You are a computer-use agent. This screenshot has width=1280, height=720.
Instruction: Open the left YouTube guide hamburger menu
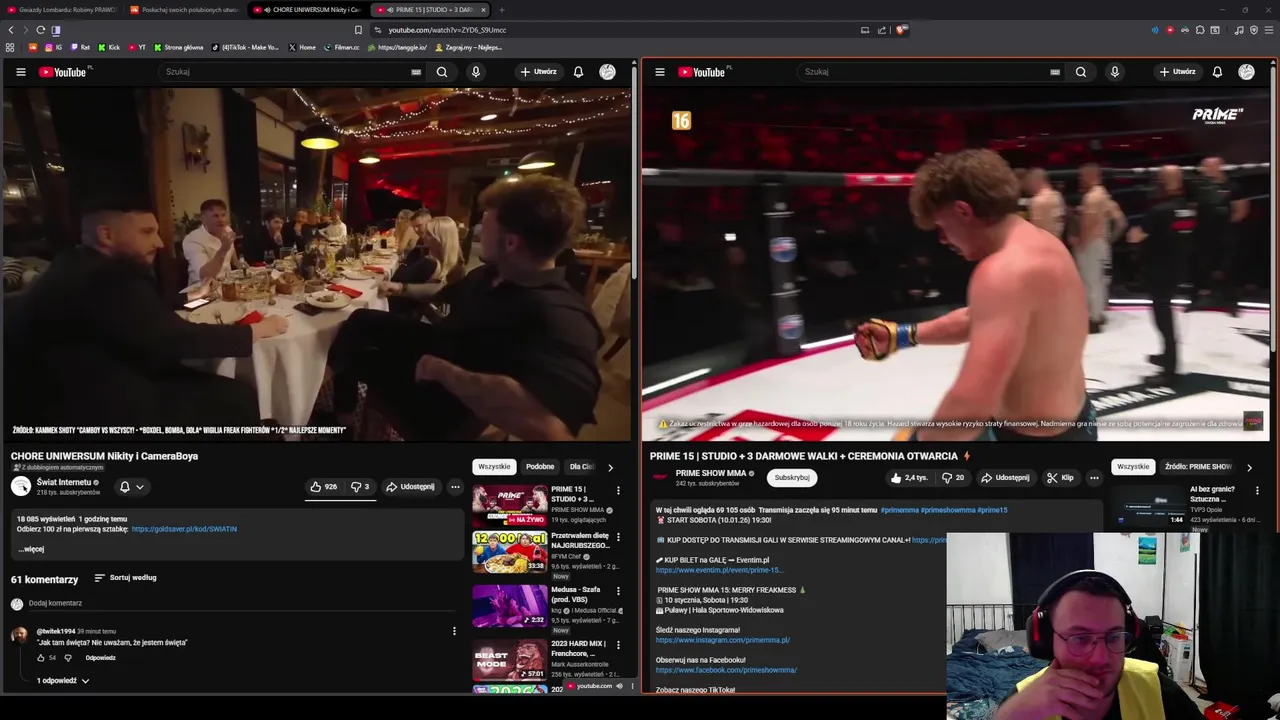(20, 72)
